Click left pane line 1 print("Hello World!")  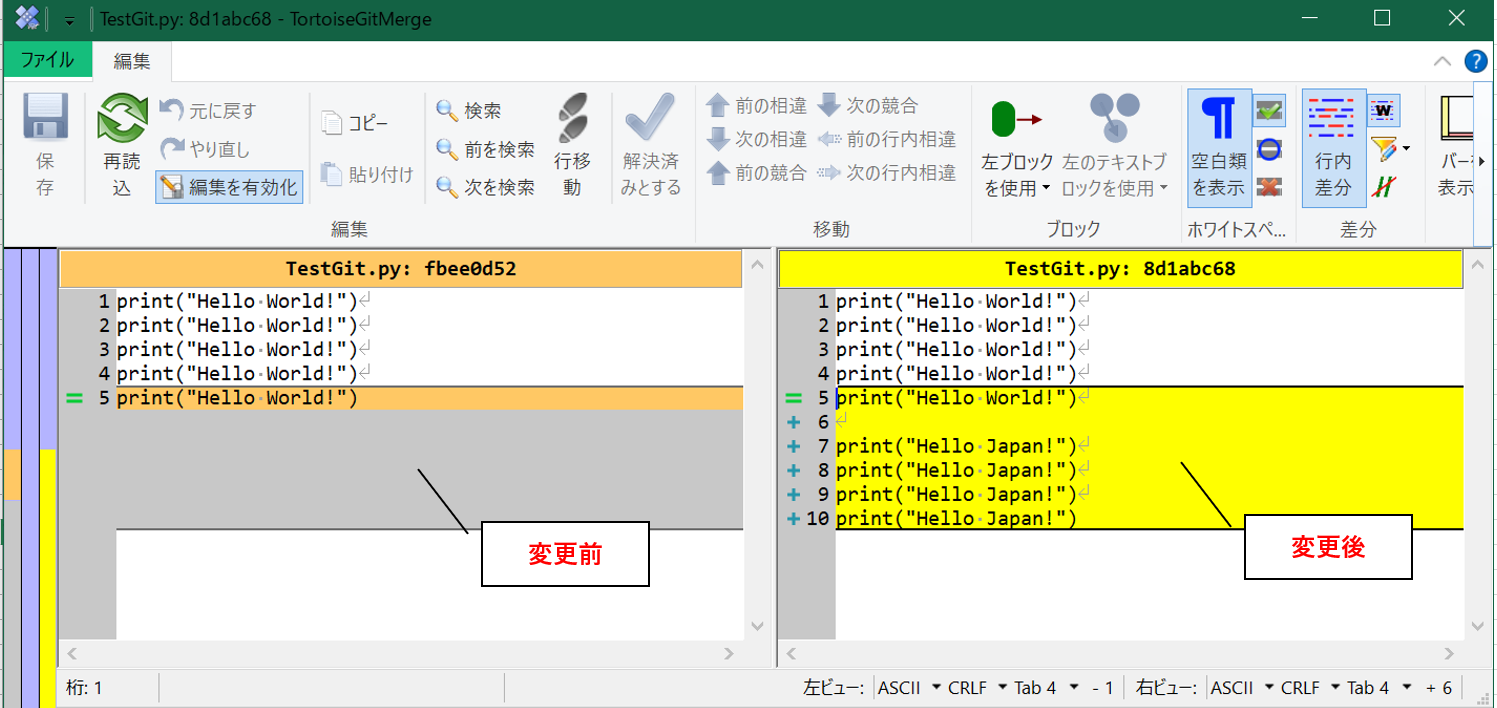pyautogui.click(x=237, y=301)
